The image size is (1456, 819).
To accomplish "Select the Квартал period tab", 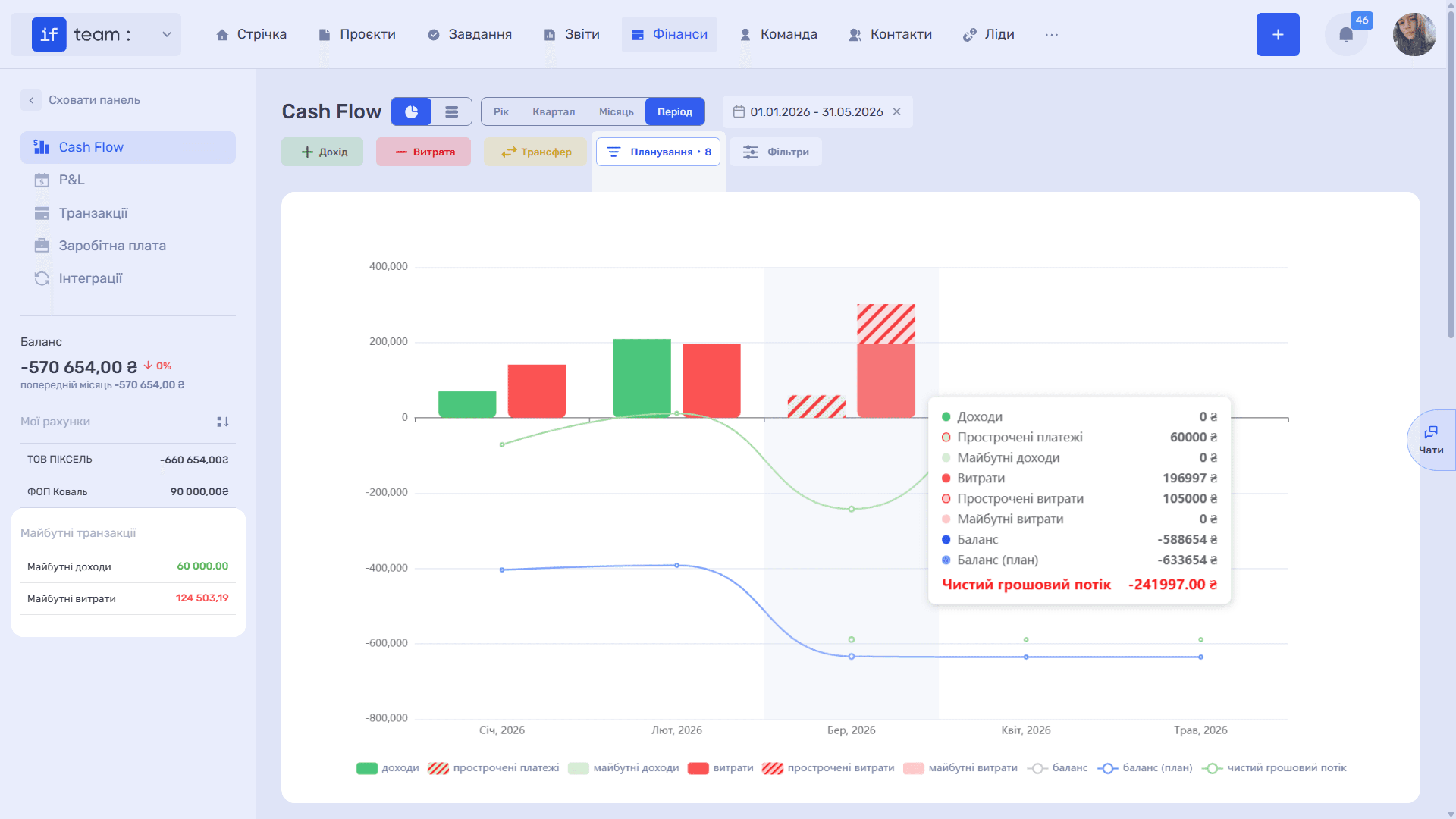I will [x=553, y=111].
